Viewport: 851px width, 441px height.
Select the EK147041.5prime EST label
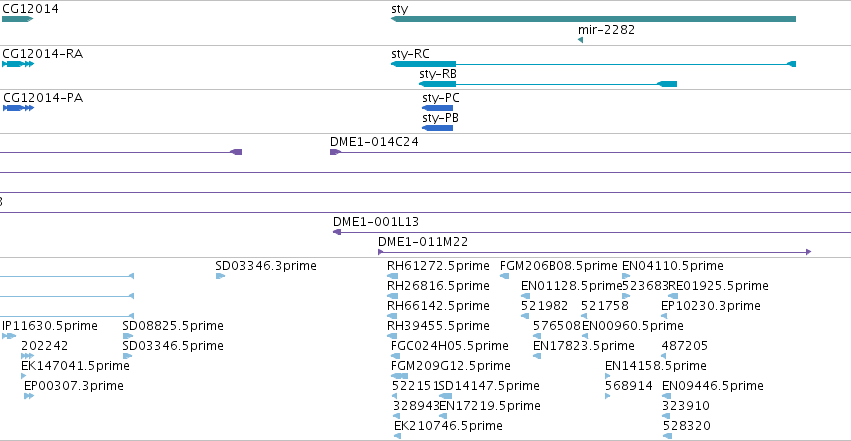coord(75,366)
